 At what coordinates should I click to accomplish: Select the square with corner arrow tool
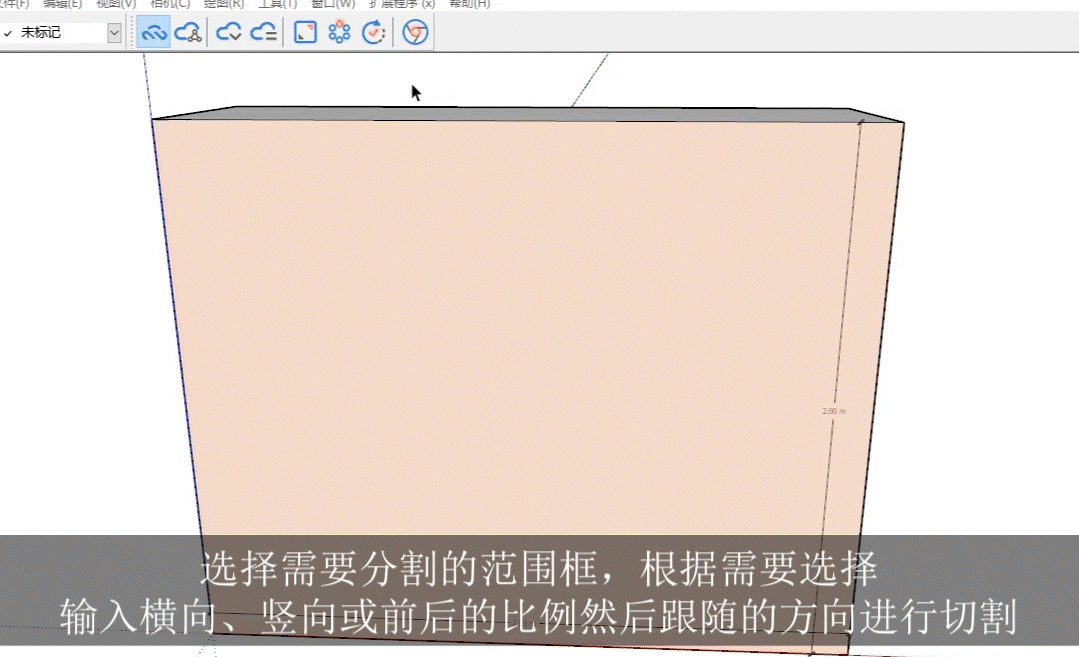(305, 33)
